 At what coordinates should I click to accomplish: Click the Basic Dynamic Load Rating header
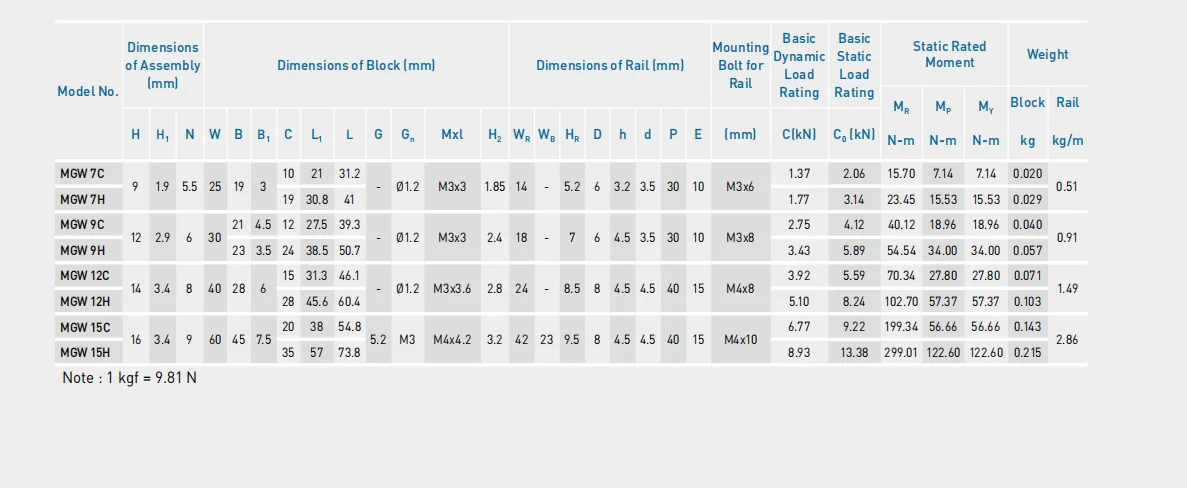pyautogui.click(x=799, y=65)
